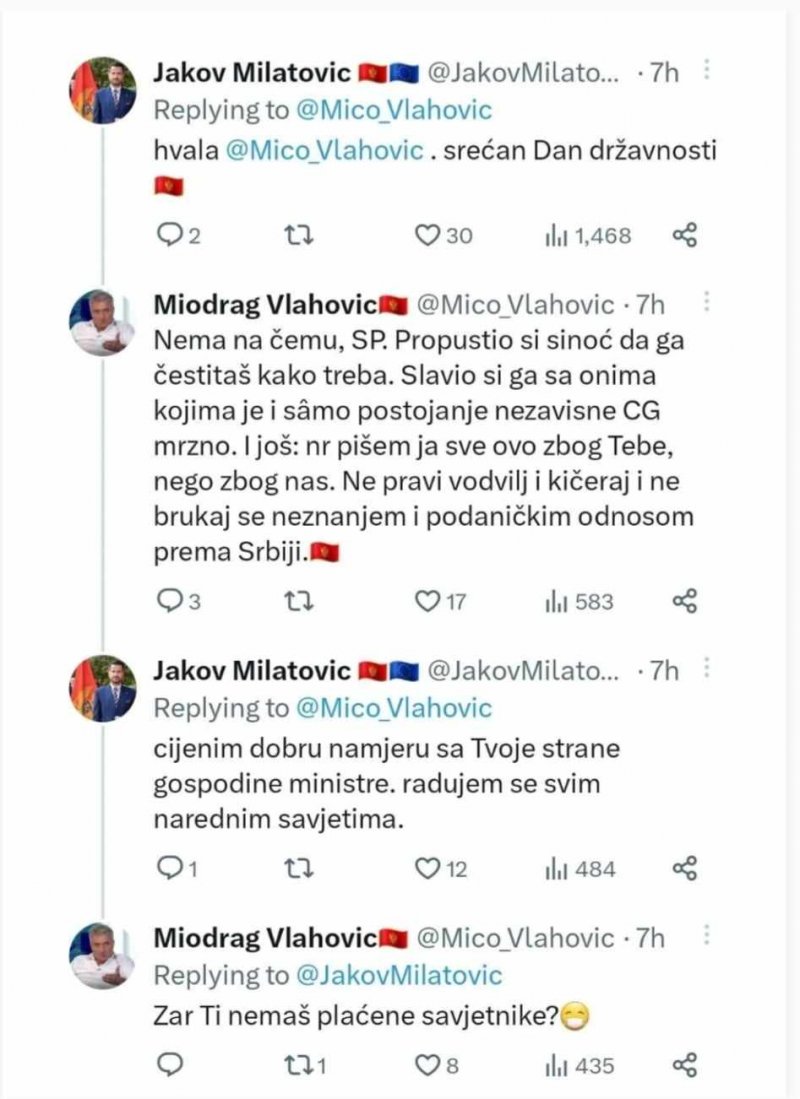Image resolution: width=800 pixels, height=1099 pixels.
Task: View analytics showing 583 views
Action: pos(579,601)
